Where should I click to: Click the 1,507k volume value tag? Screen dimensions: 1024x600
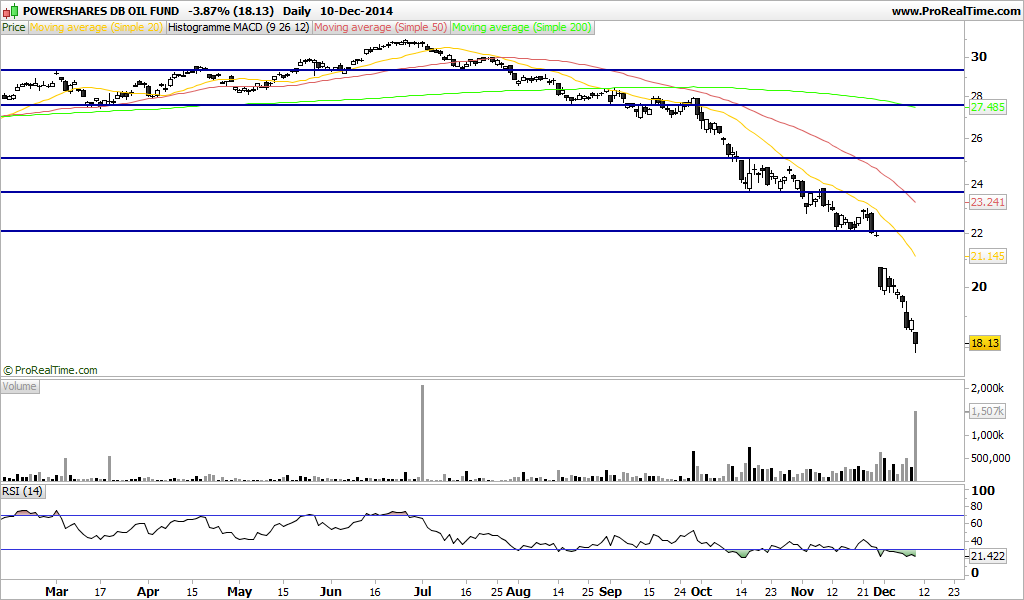pos(987,411)
